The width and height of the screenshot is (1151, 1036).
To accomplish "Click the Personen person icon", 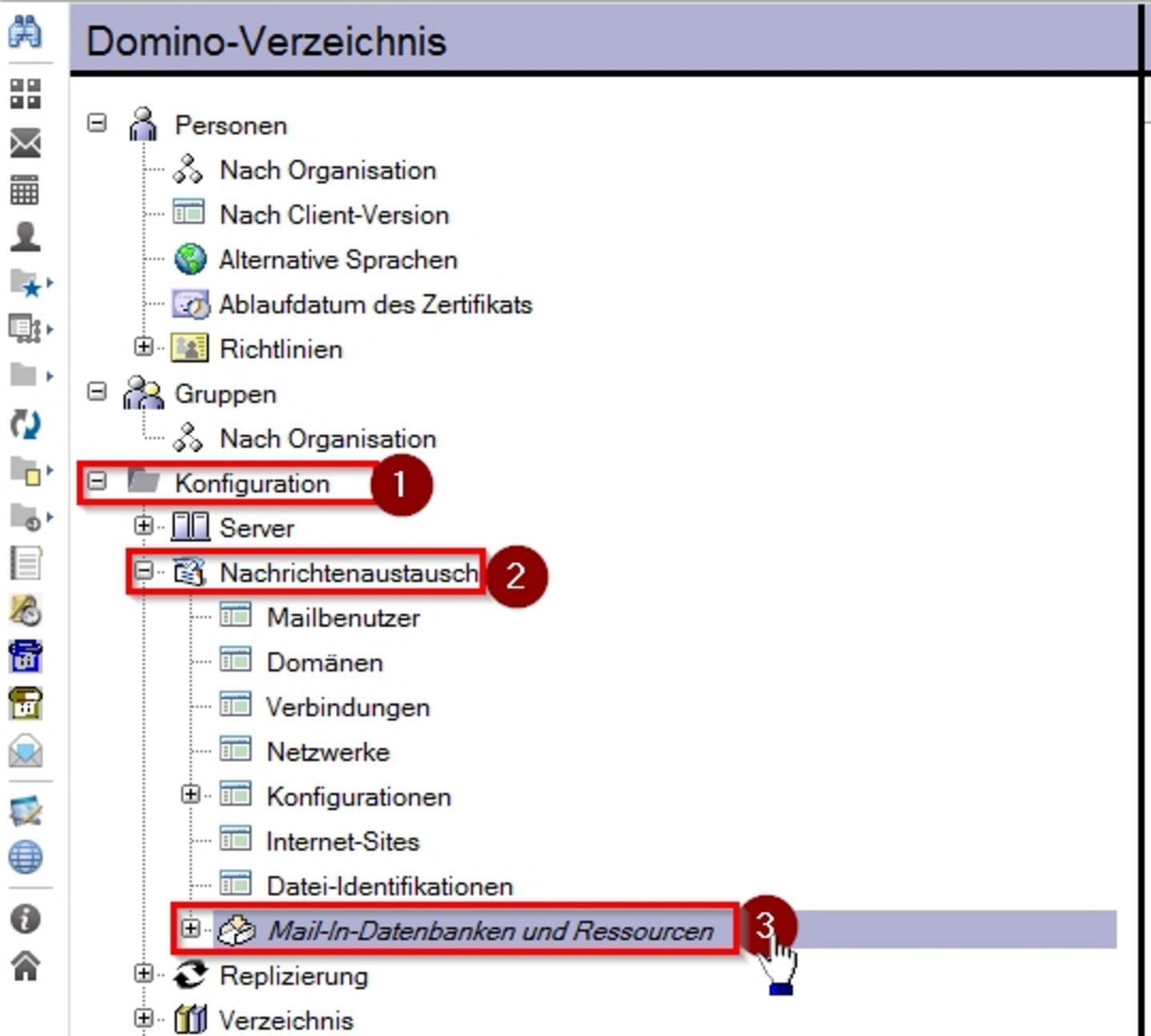I will click(143, 124).
